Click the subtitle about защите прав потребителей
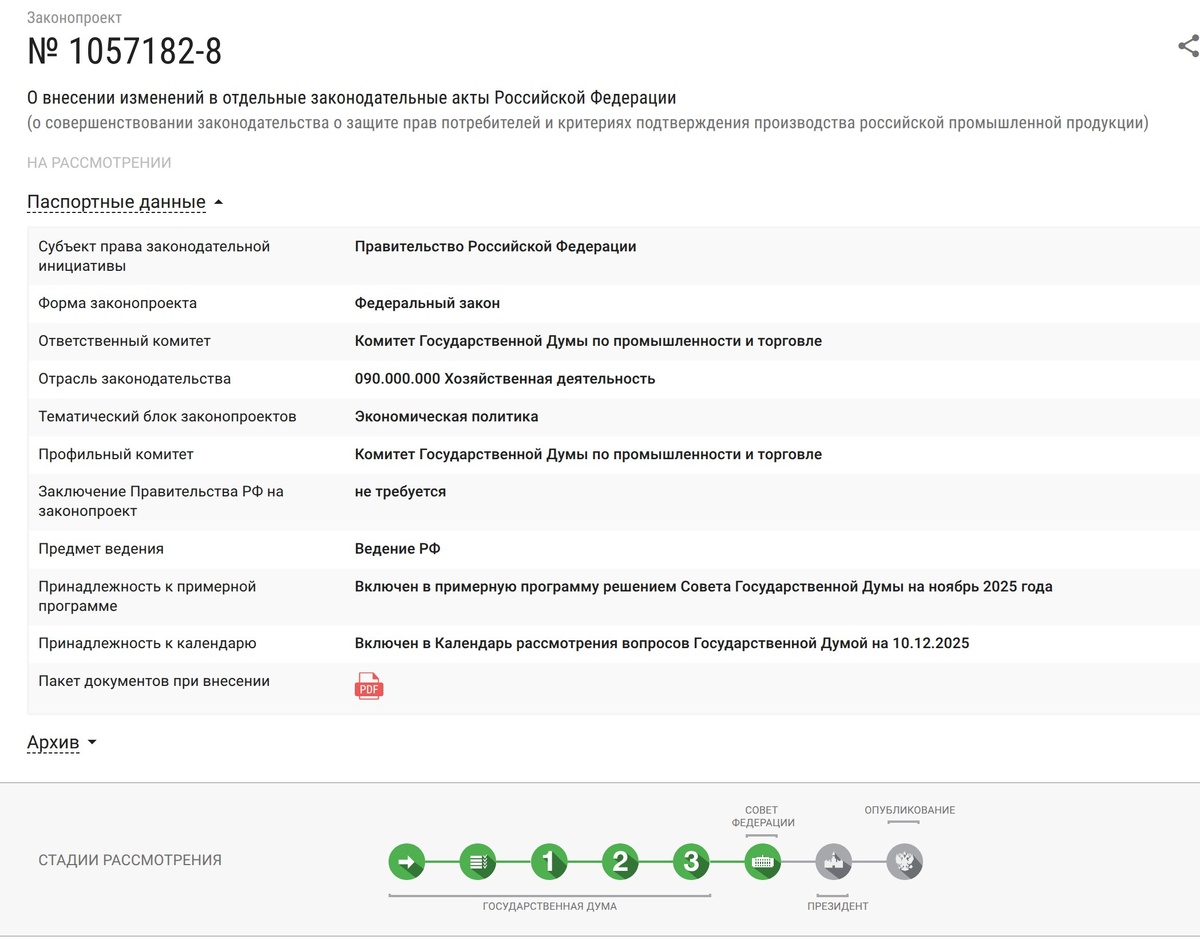 [588, 123]
